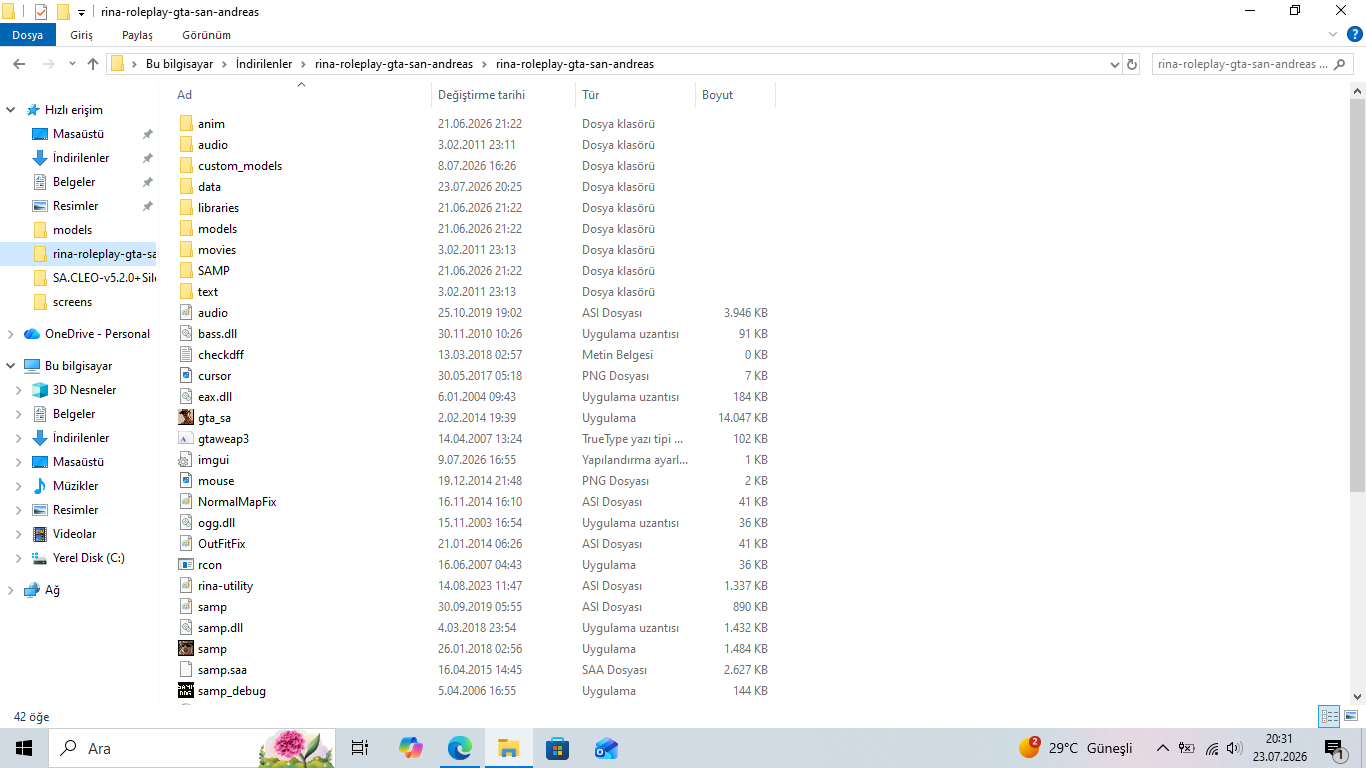Expand the Yerel Disk (C:) node
Image resolution: width=1366 pixels, height=768 pixels.
tap(19, 558)
